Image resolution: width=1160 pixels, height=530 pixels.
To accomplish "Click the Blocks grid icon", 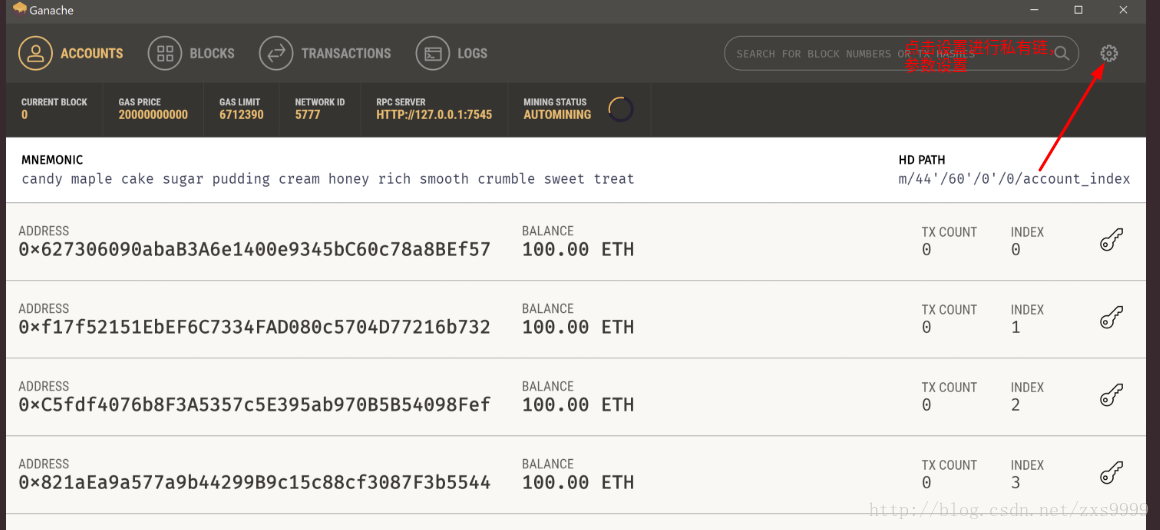I will [165, 53].
